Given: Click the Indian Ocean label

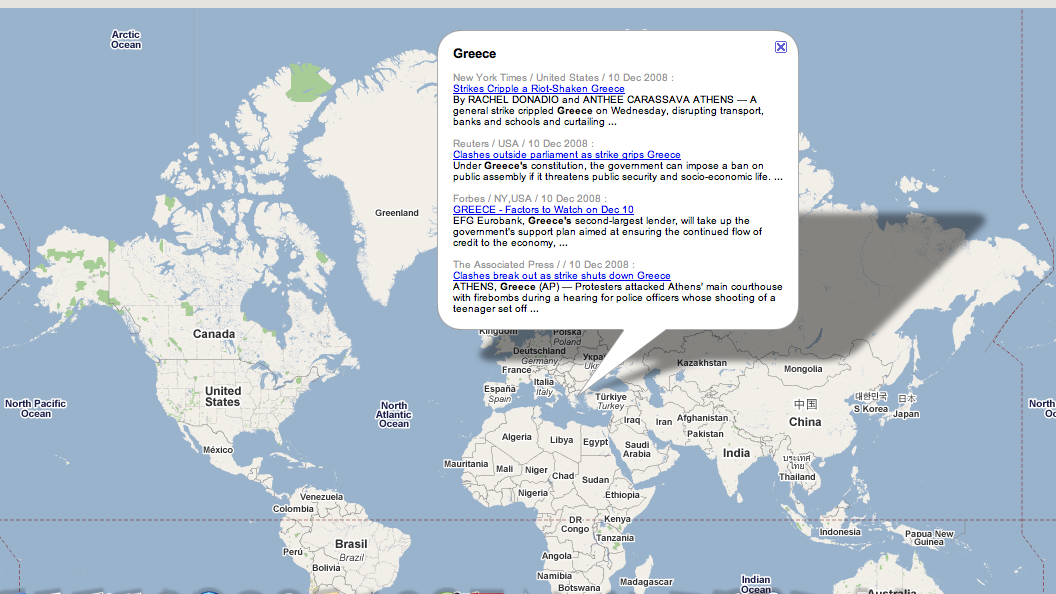Looking at the screenshot, I should pyautogui.click(x=756, y=585).
